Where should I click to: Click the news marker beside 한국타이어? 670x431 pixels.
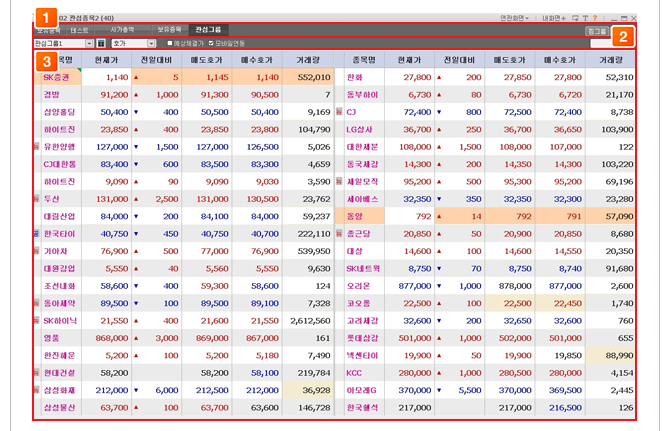pos(36,234)
